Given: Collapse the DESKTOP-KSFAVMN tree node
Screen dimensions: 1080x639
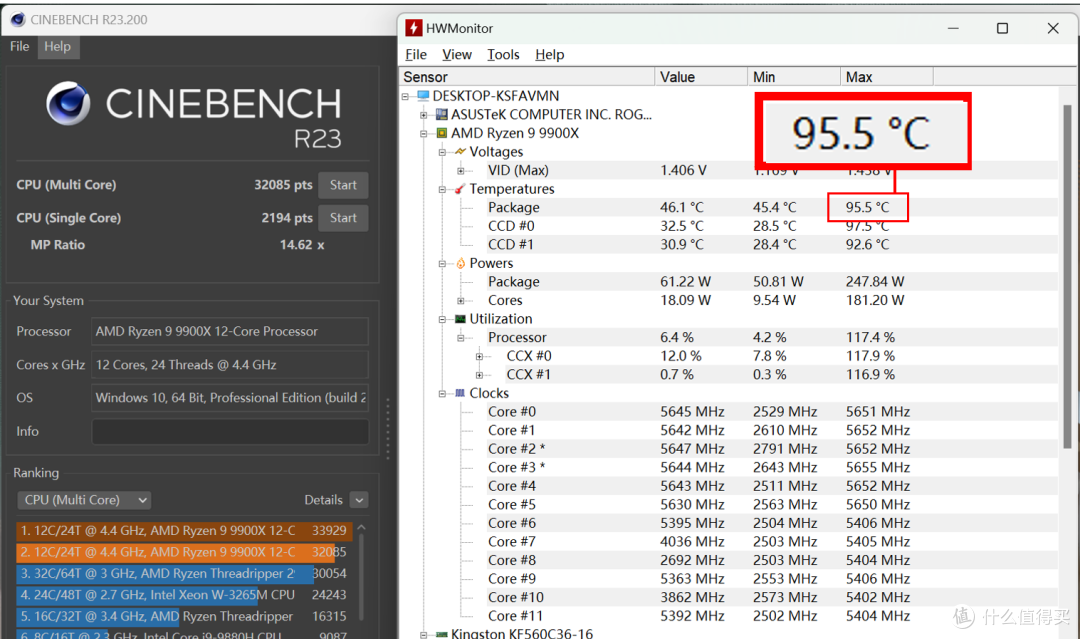Looking at the screenshot, I should (406, 96).
